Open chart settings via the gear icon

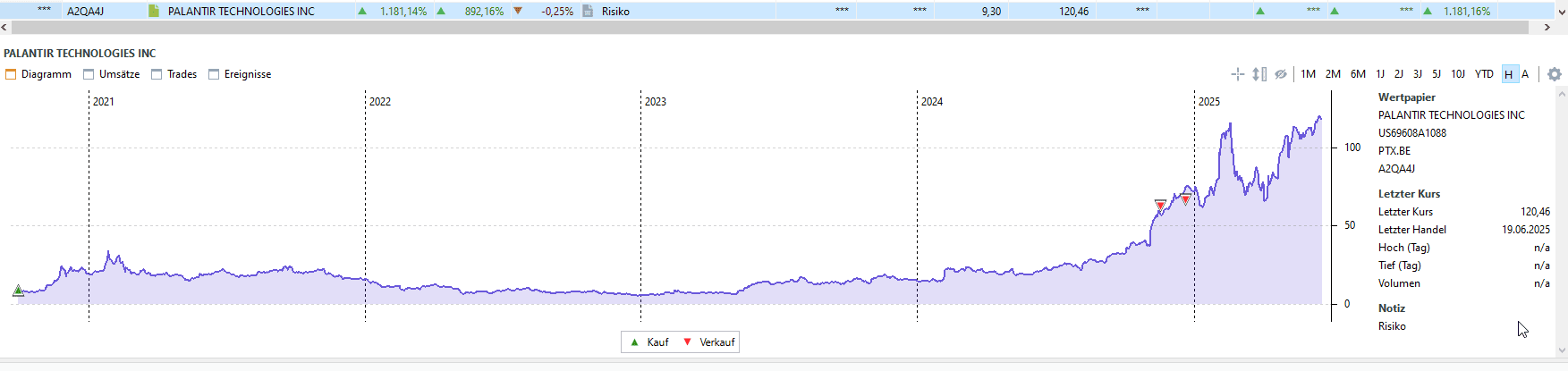pos(1555,74)
